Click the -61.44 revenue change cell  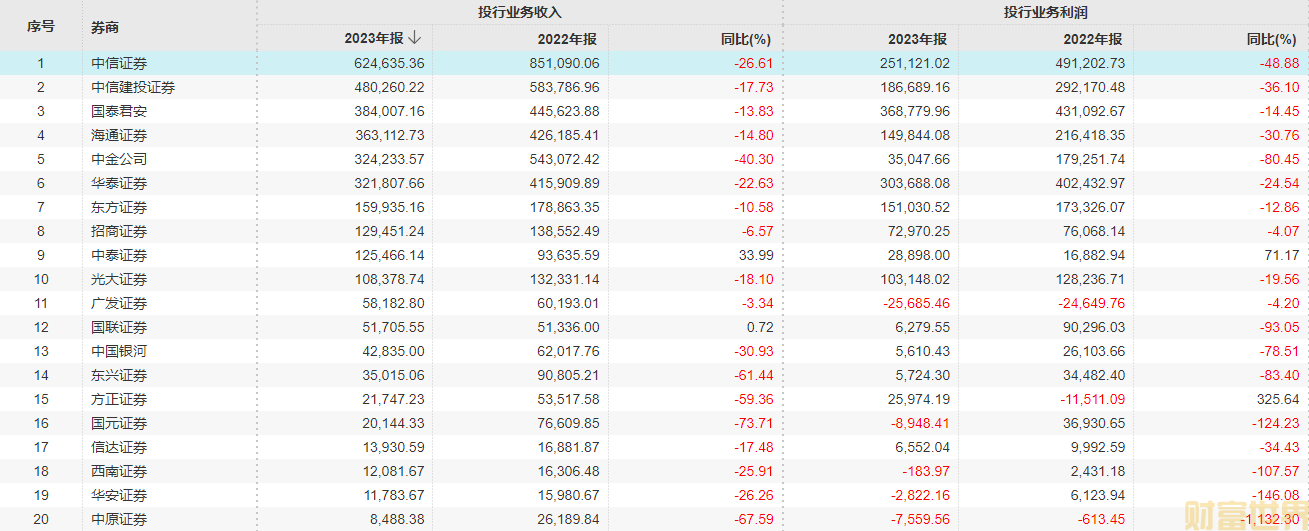pos(755,375)
